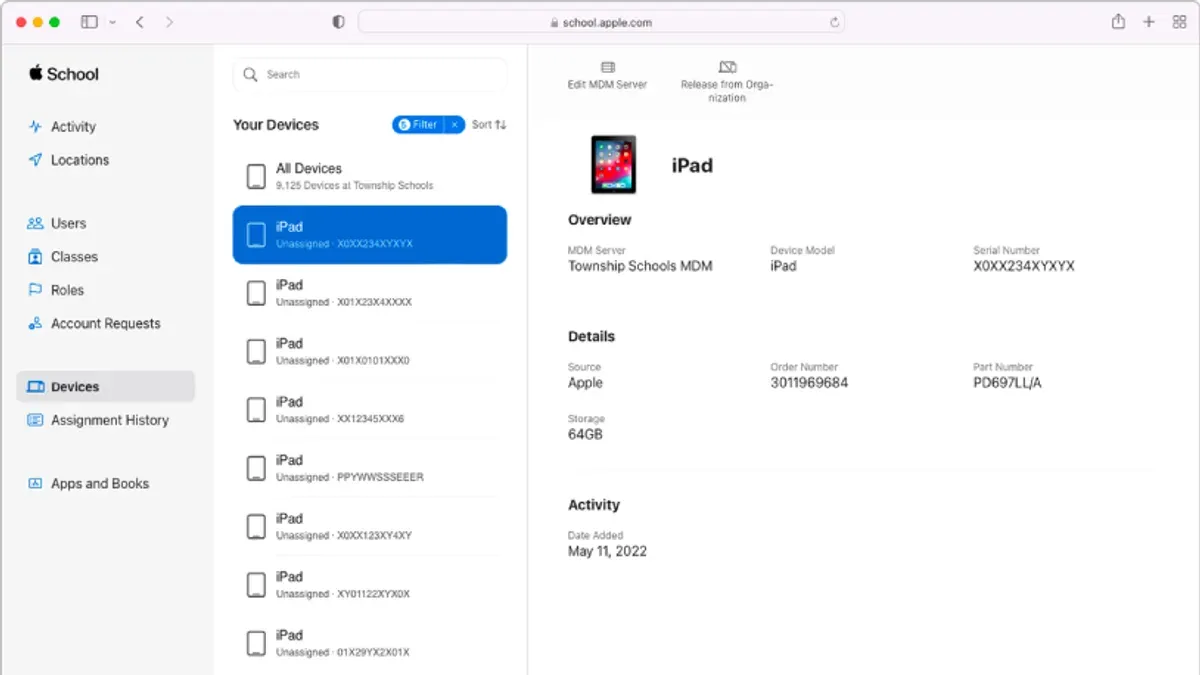Click the Safari share icon
This screenshot has width=1200, height=675.
click(1118, 21)
